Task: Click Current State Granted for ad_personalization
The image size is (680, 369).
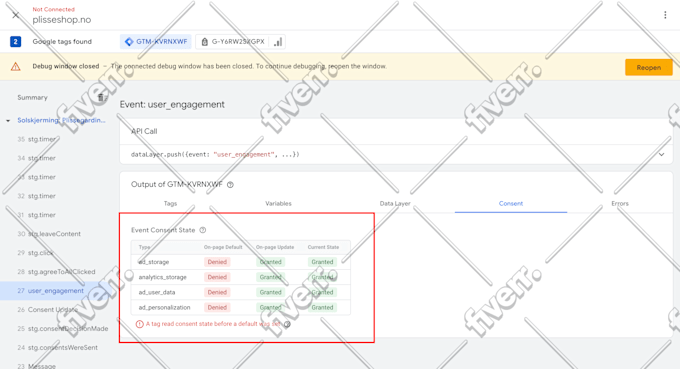Action: click(x=322, y=307)
